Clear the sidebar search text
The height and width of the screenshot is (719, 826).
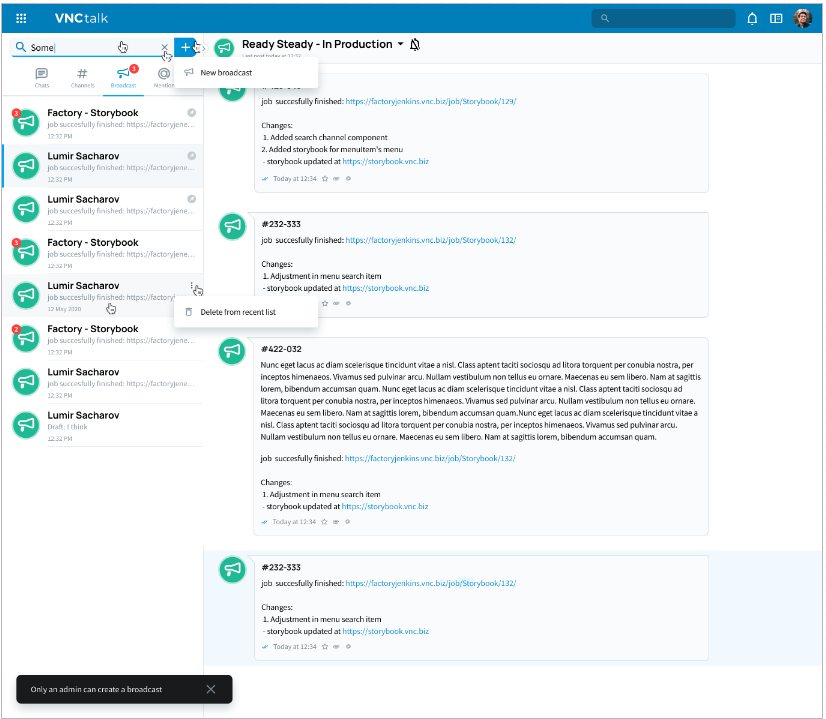pos(164,48)
